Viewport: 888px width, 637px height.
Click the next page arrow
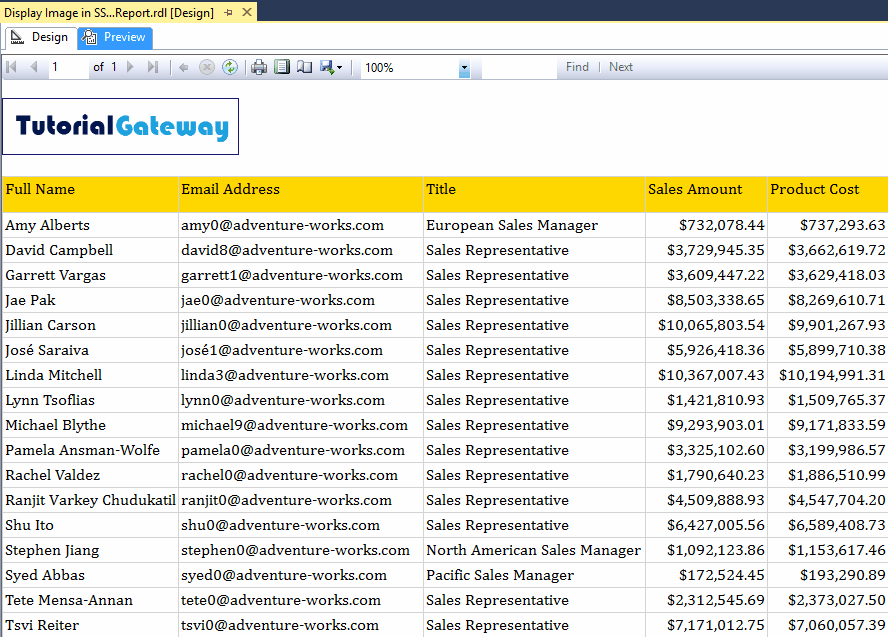127,67
